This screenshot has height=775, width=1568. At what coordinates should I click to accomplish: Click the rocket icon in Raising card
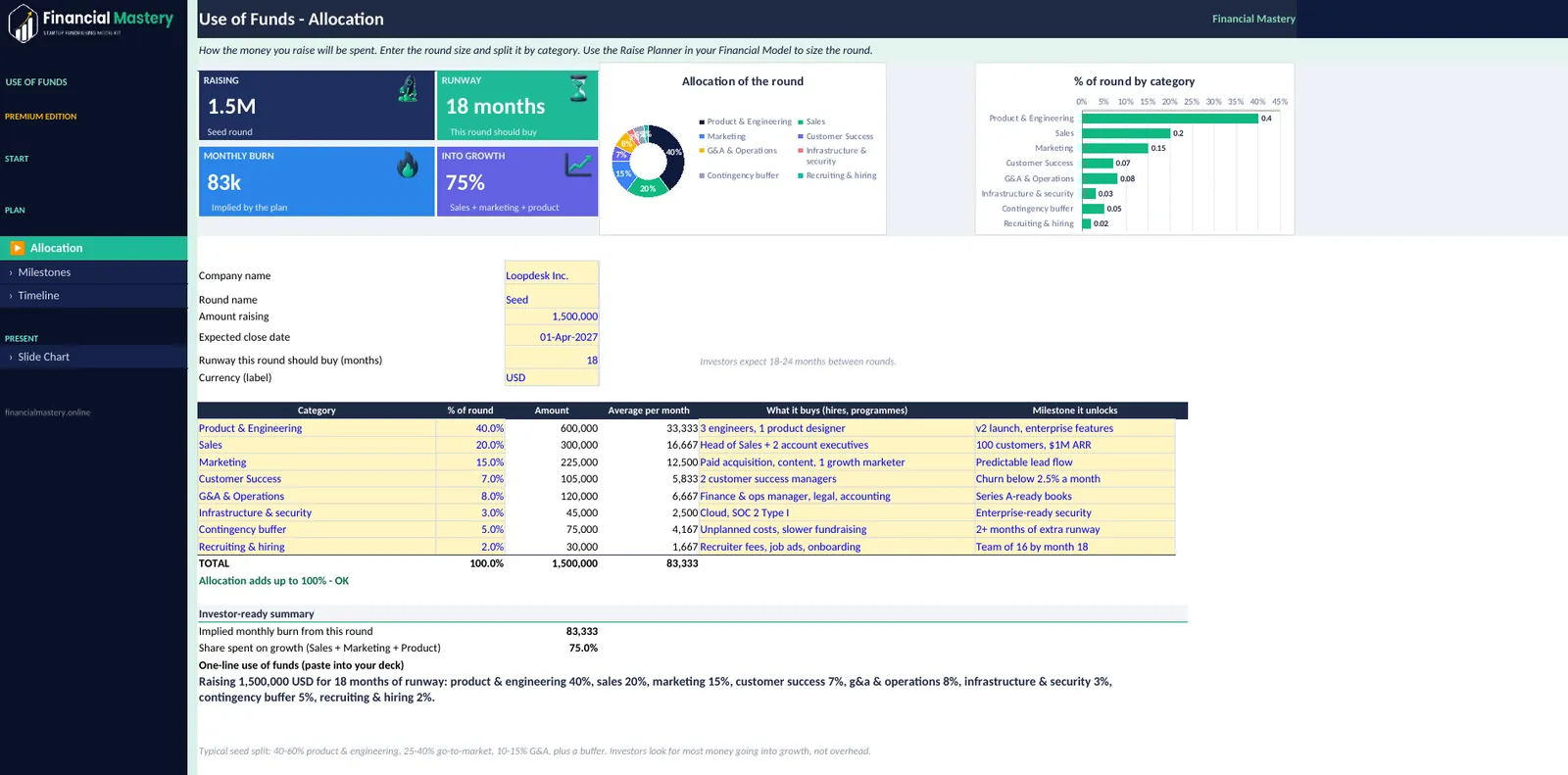408,90
